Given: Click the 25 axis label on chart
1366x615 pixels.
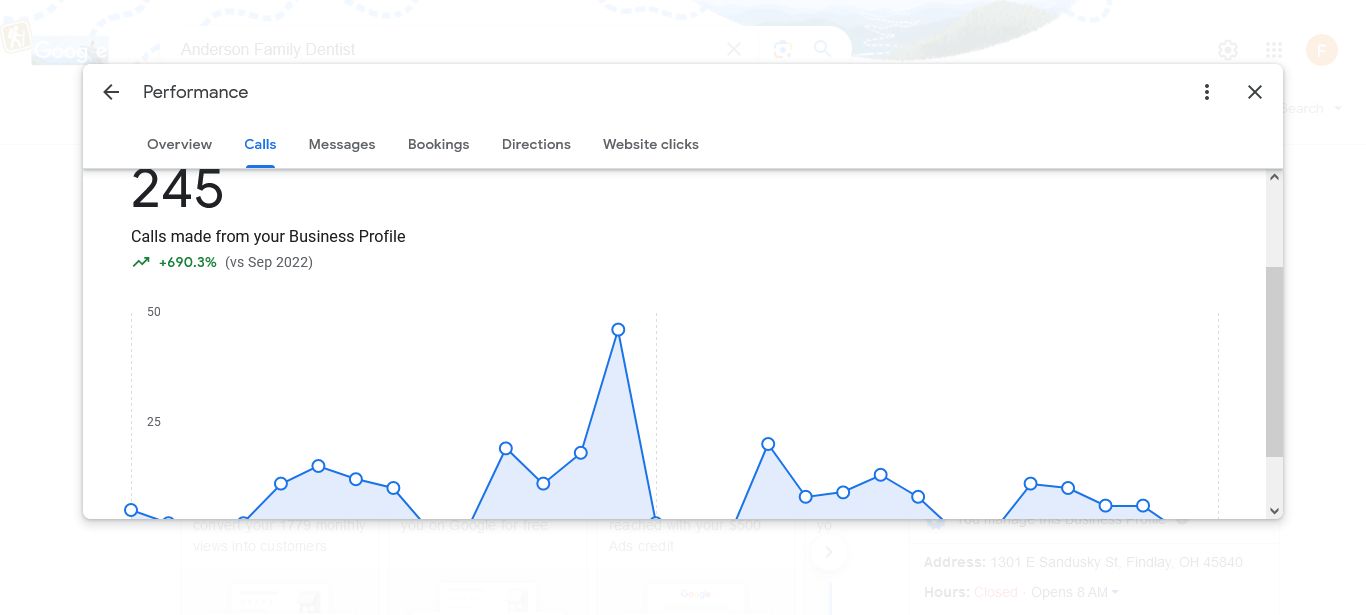Looking at the screenshot, I should click(154, 422).
